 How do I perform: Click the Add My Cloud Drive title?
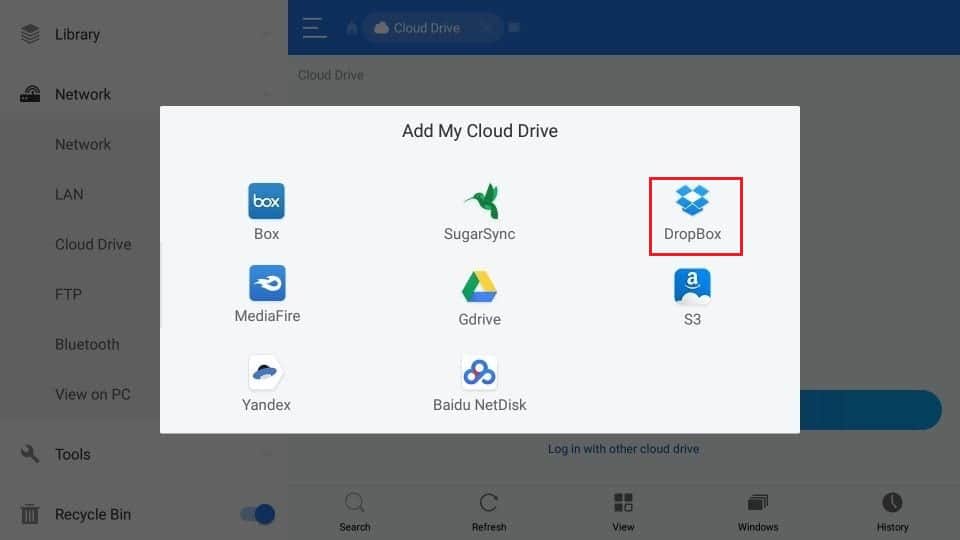click(x=479, y=131)
